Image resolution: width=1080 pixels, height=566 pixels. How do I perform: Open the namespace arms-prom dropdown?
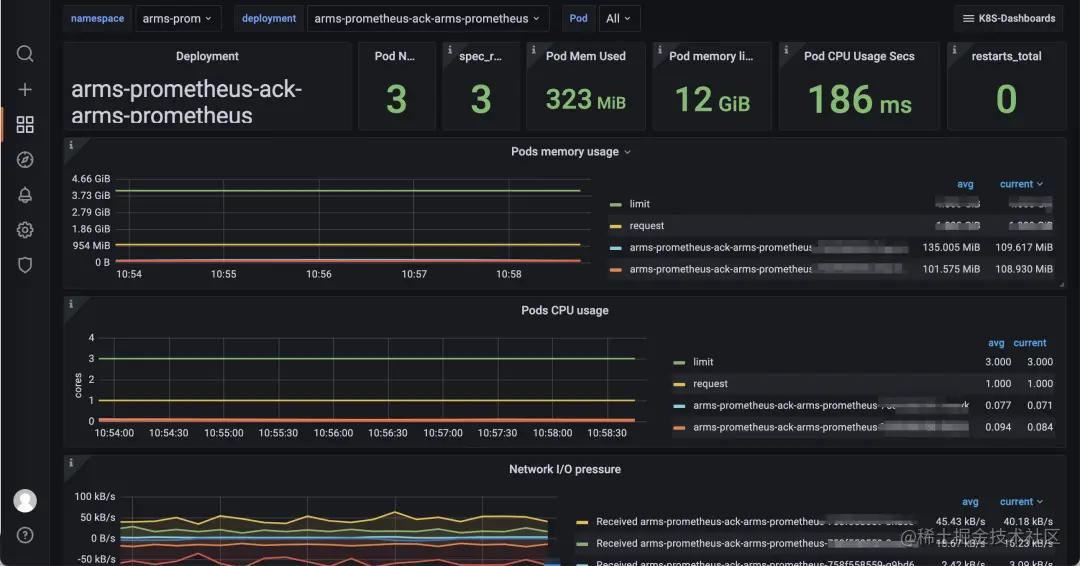(178, 19)
